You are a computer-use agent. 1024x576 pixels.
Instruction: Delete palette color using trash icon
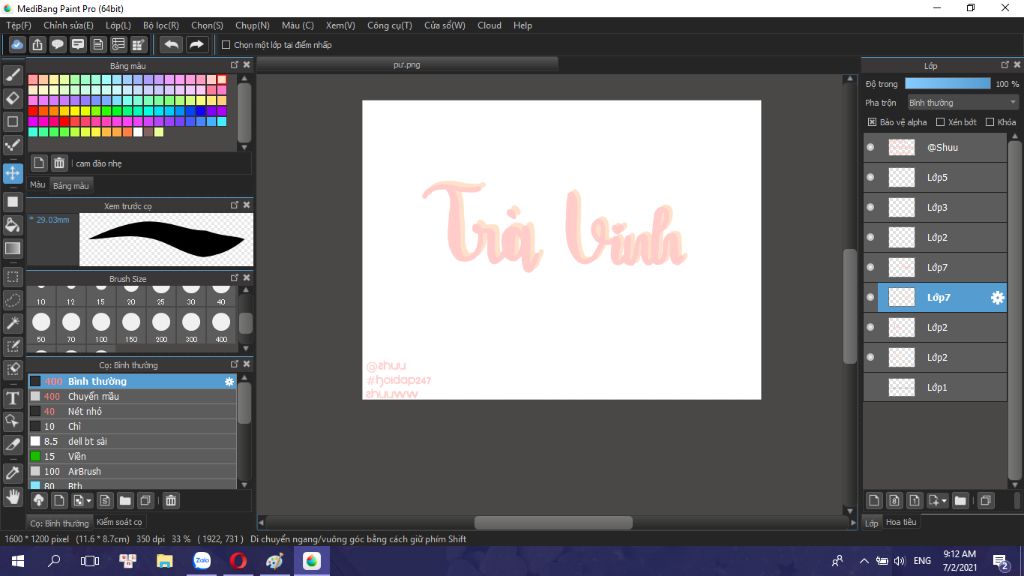[59, 163]
